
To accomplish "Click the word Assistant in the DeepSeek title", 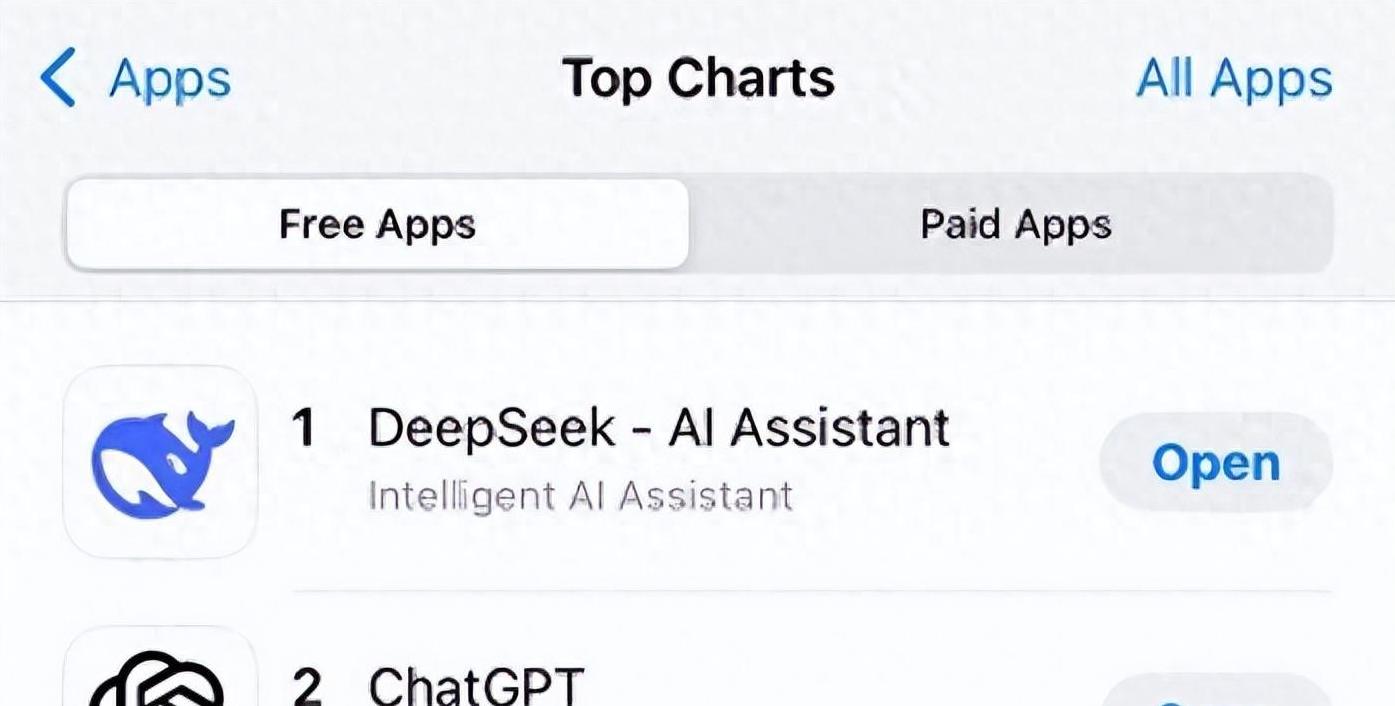I will (838, 428).
